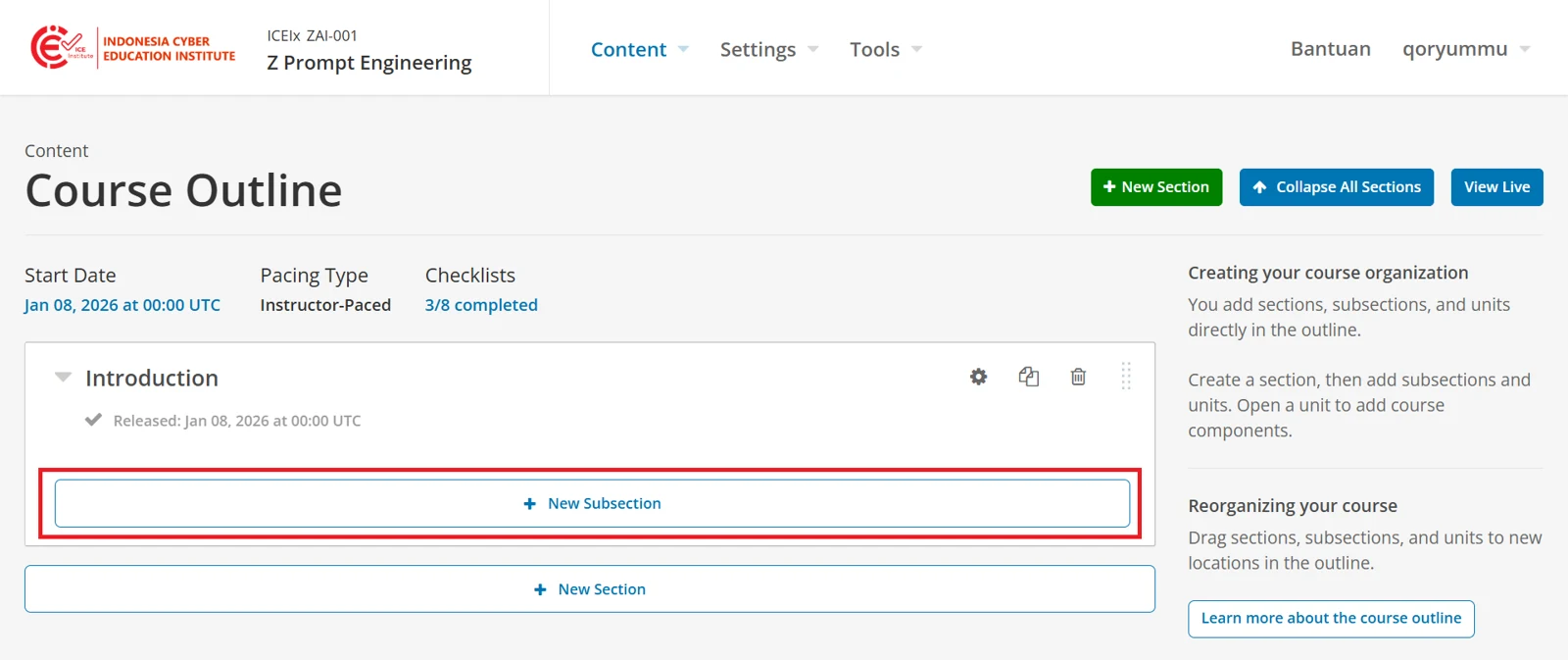Image resolution: width=1568 pixels, height=660 pixels.
Task: Click the Released: Jan 08, 2026 status text
Action: point(237,421)
